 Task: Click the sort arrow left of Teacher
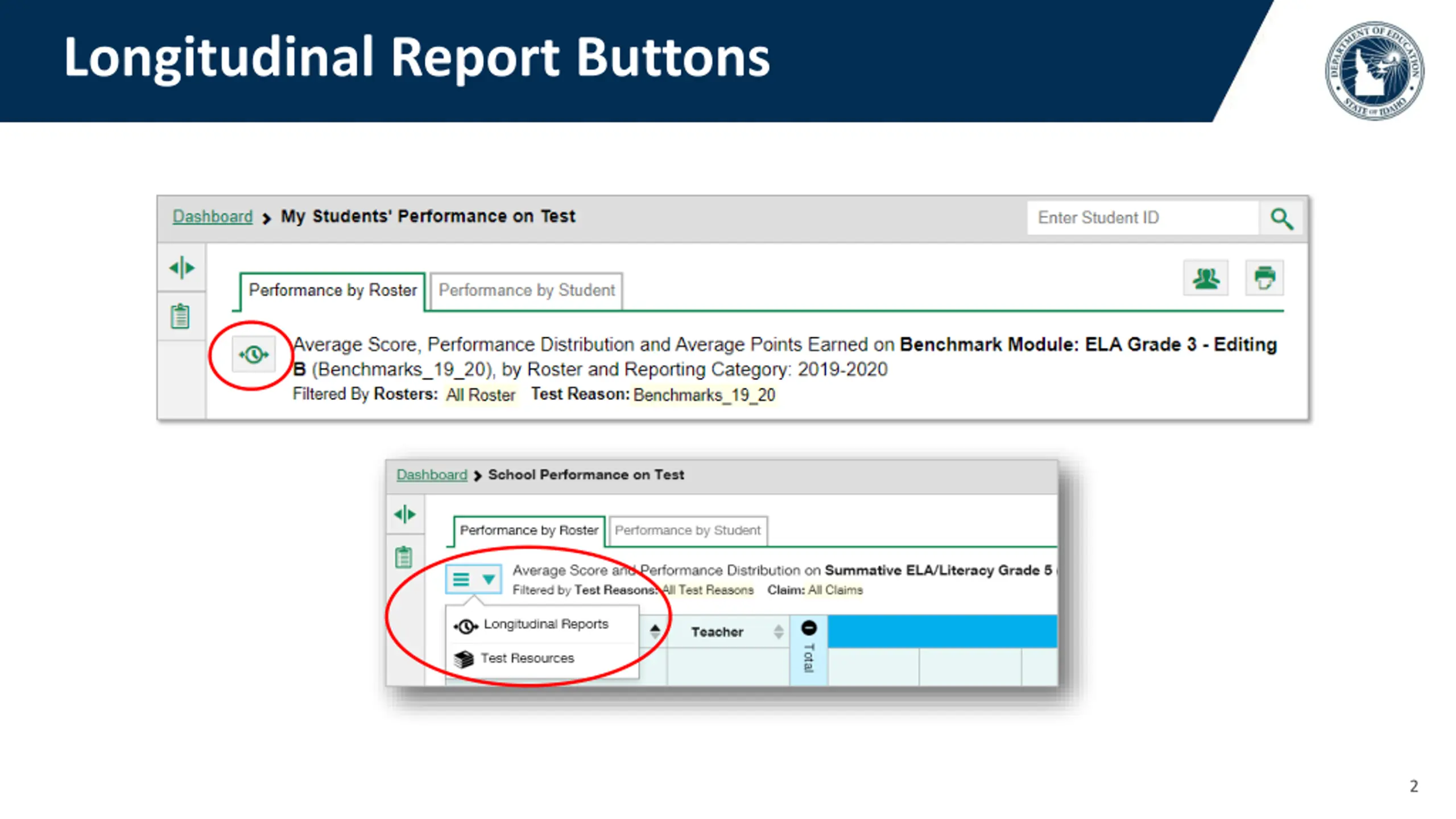coord(655,631)
